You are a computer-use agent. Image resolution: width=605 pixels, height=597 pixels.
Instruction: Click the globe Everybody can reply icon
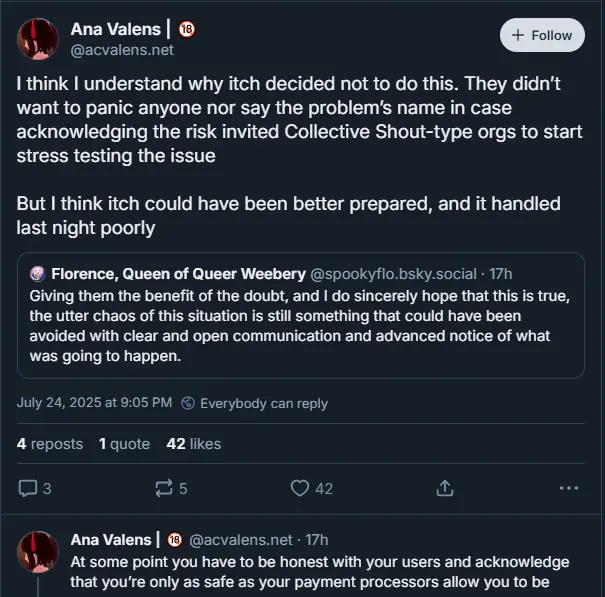point(189,403)
